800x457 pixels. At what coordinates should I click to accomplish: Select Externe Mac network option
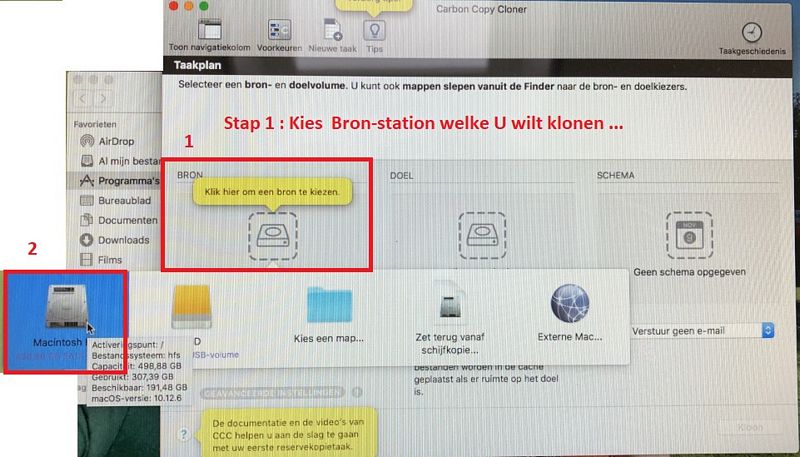[569, 313]
